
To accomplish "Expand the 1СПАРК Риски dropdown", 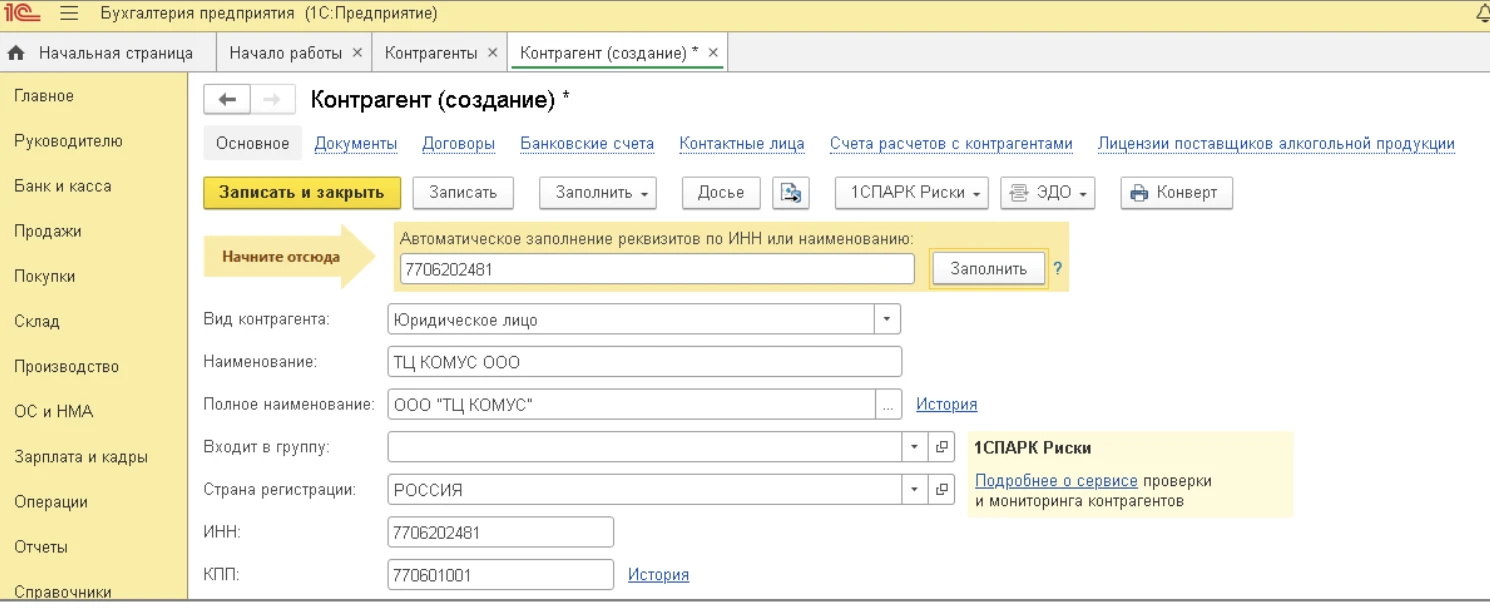I will coord(911,193).
